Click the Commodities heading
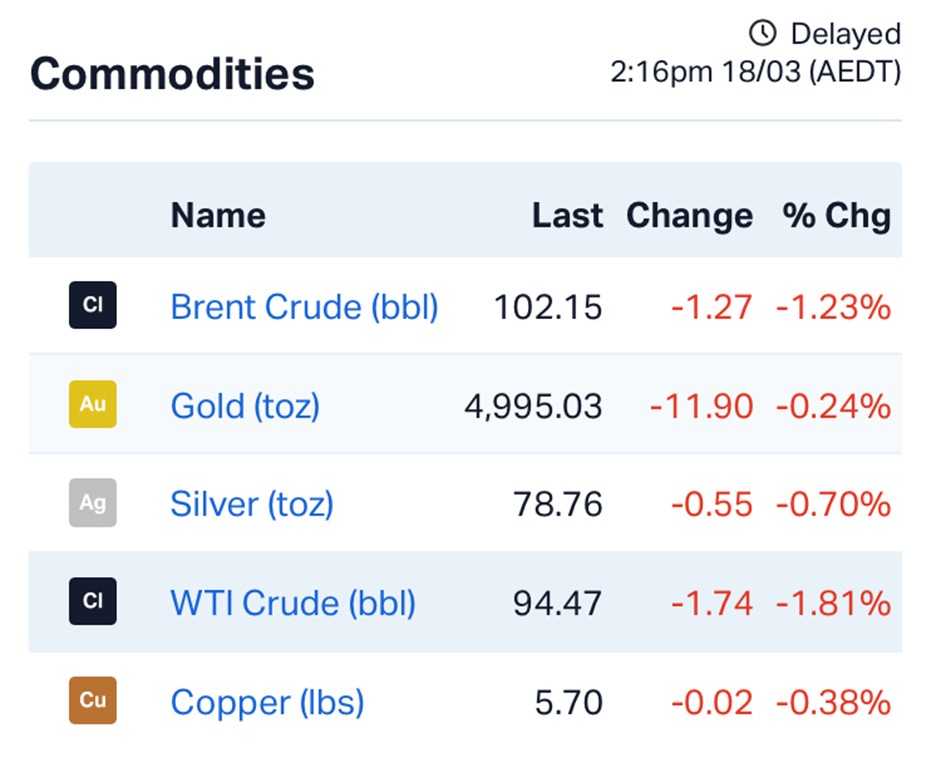This screenshot has width=936, height=782. [x=172, y=74]
